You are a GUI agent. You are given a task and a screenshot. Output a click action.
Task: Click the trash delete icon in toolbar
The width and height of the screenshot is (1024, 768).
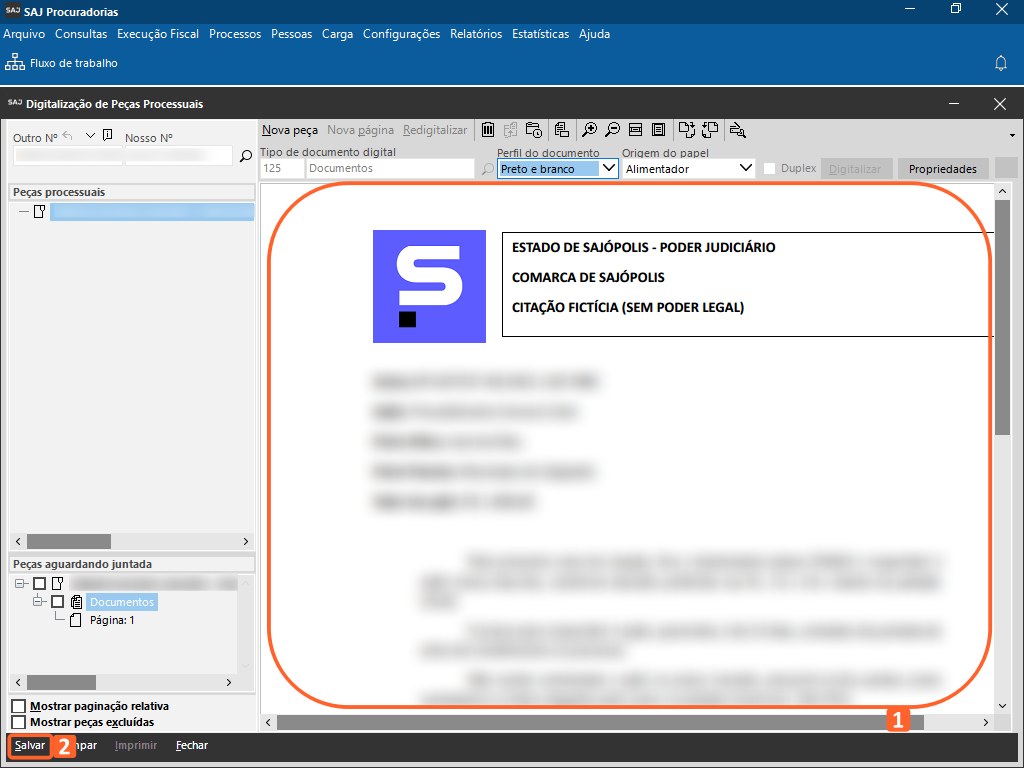tap(488, 129)
